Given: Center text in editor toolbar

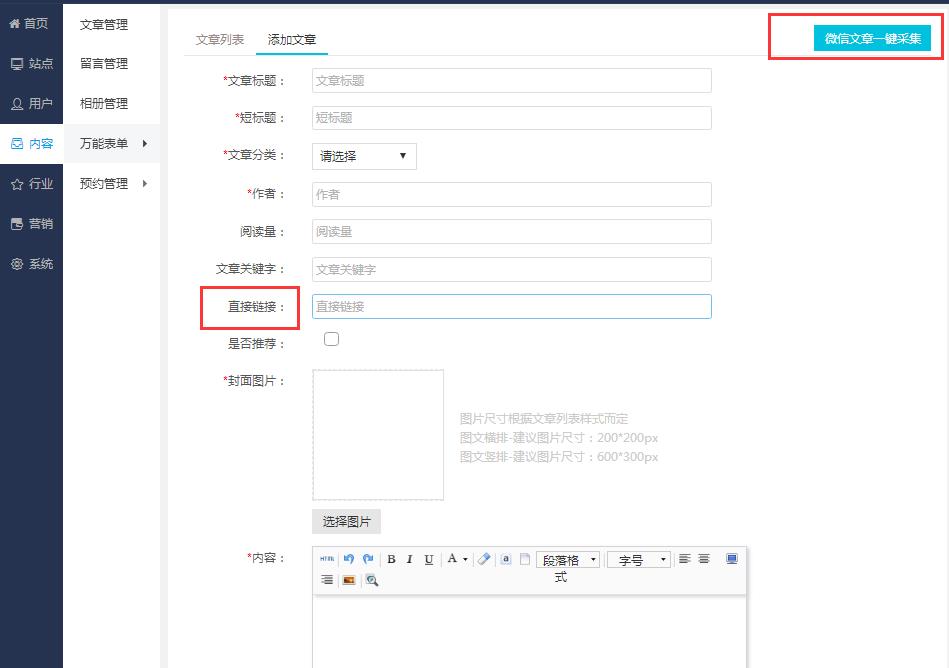Looking at the screenshot, I should 704,558.
